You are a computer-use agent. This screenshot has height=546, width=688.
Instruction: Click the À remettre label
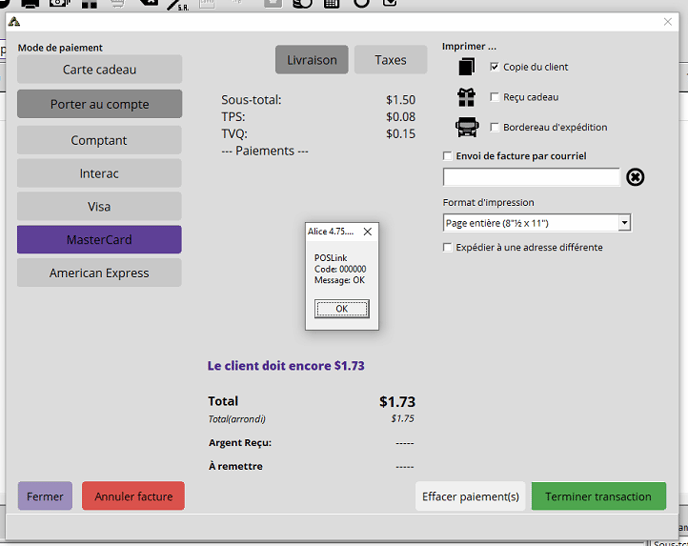236,466
